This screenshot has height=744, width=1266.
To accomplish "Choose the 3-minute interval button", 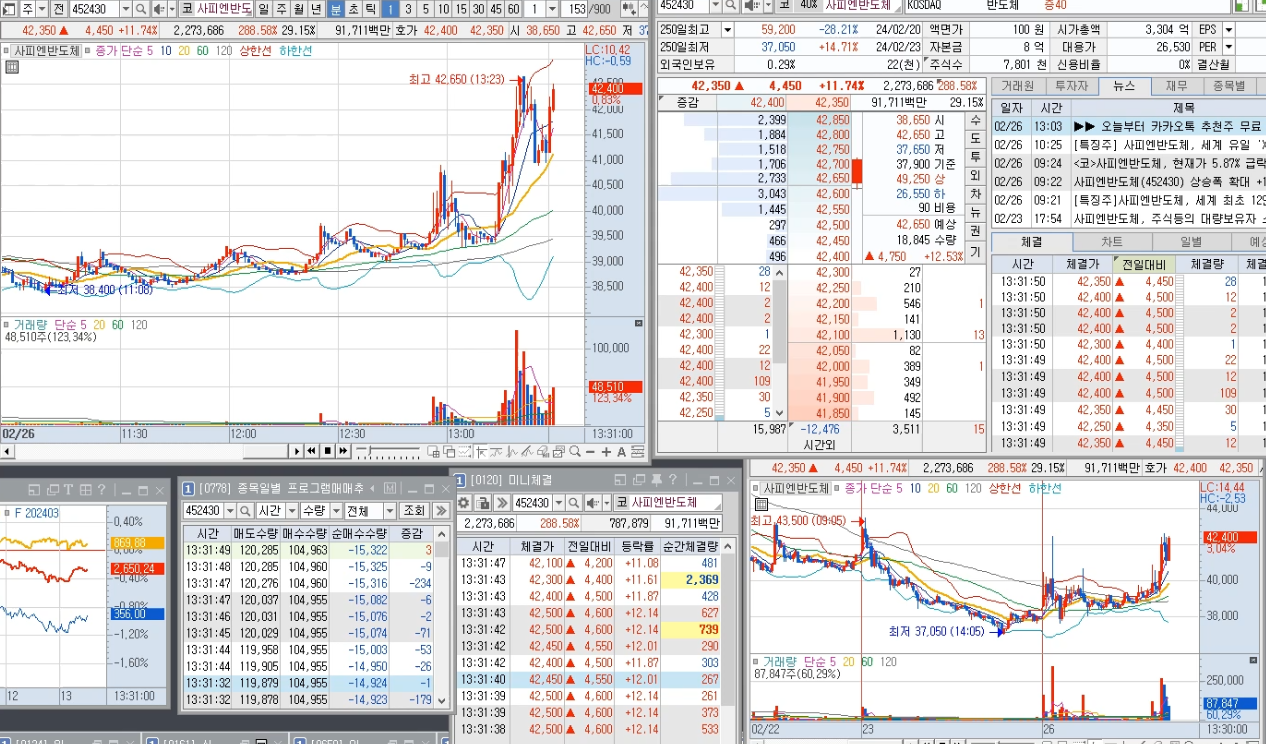I will point(407,8).
